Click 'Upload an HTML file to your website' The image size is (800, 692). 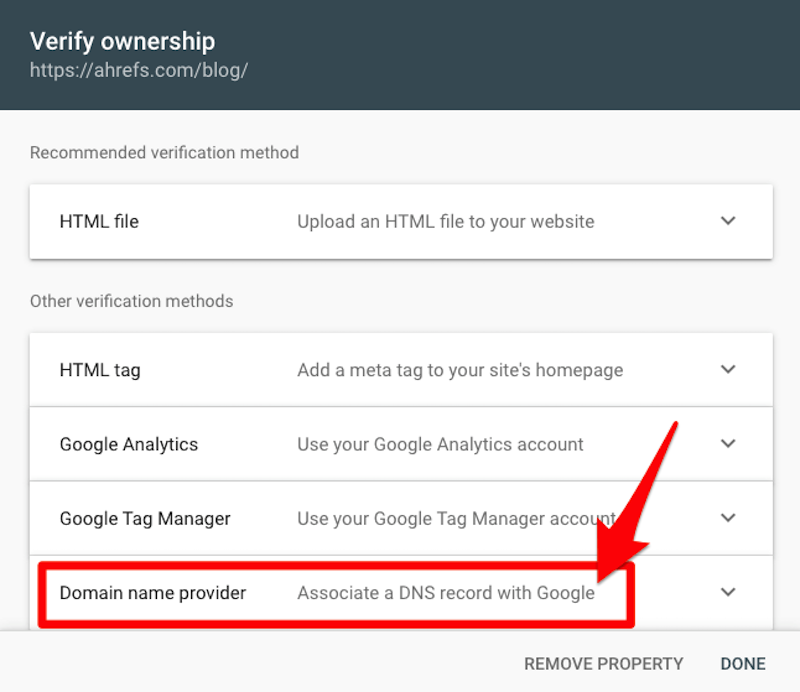click(446, 222)
